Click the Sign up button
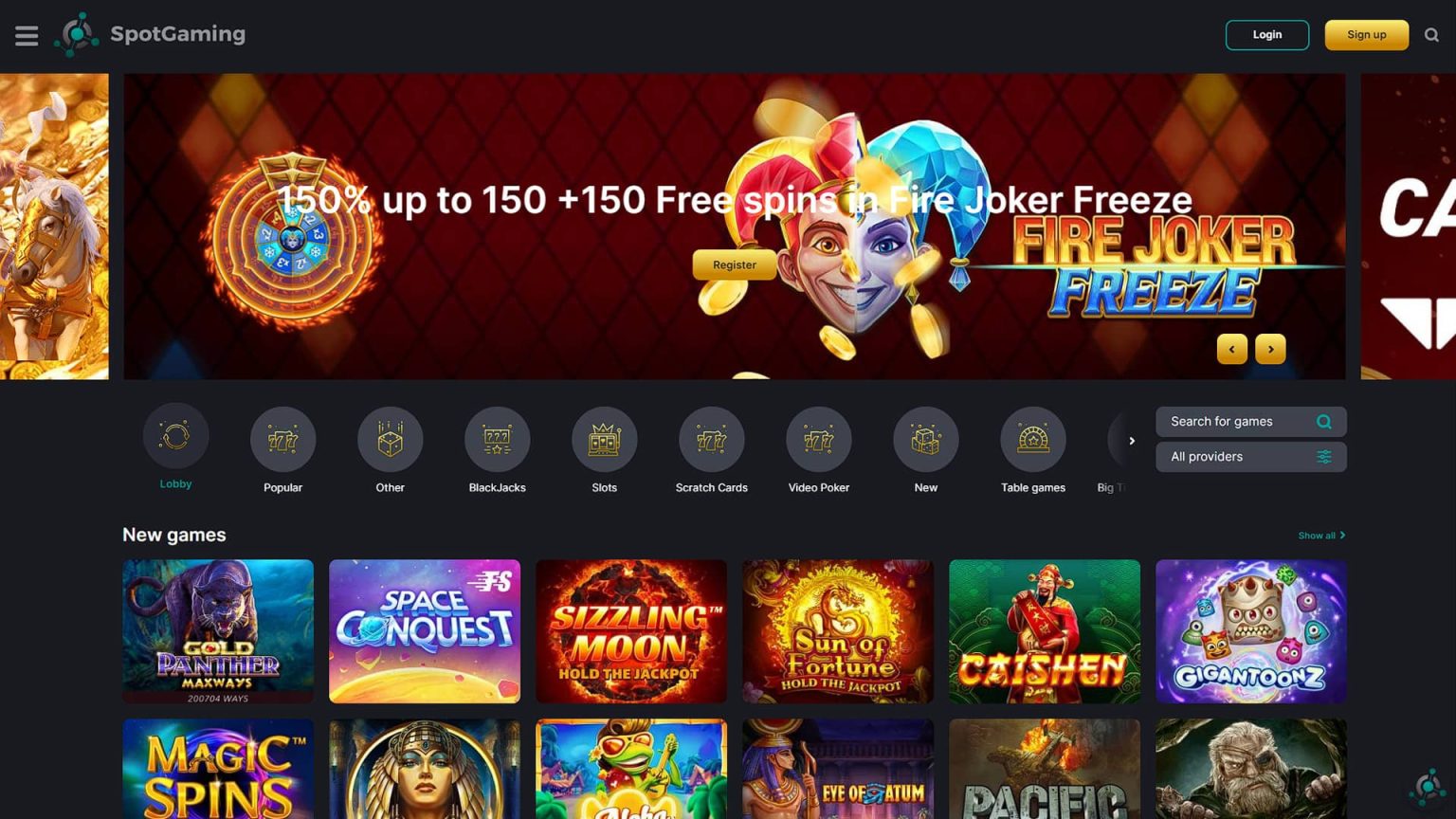This screenshot has height=819, width=1456. [1366, 35]
